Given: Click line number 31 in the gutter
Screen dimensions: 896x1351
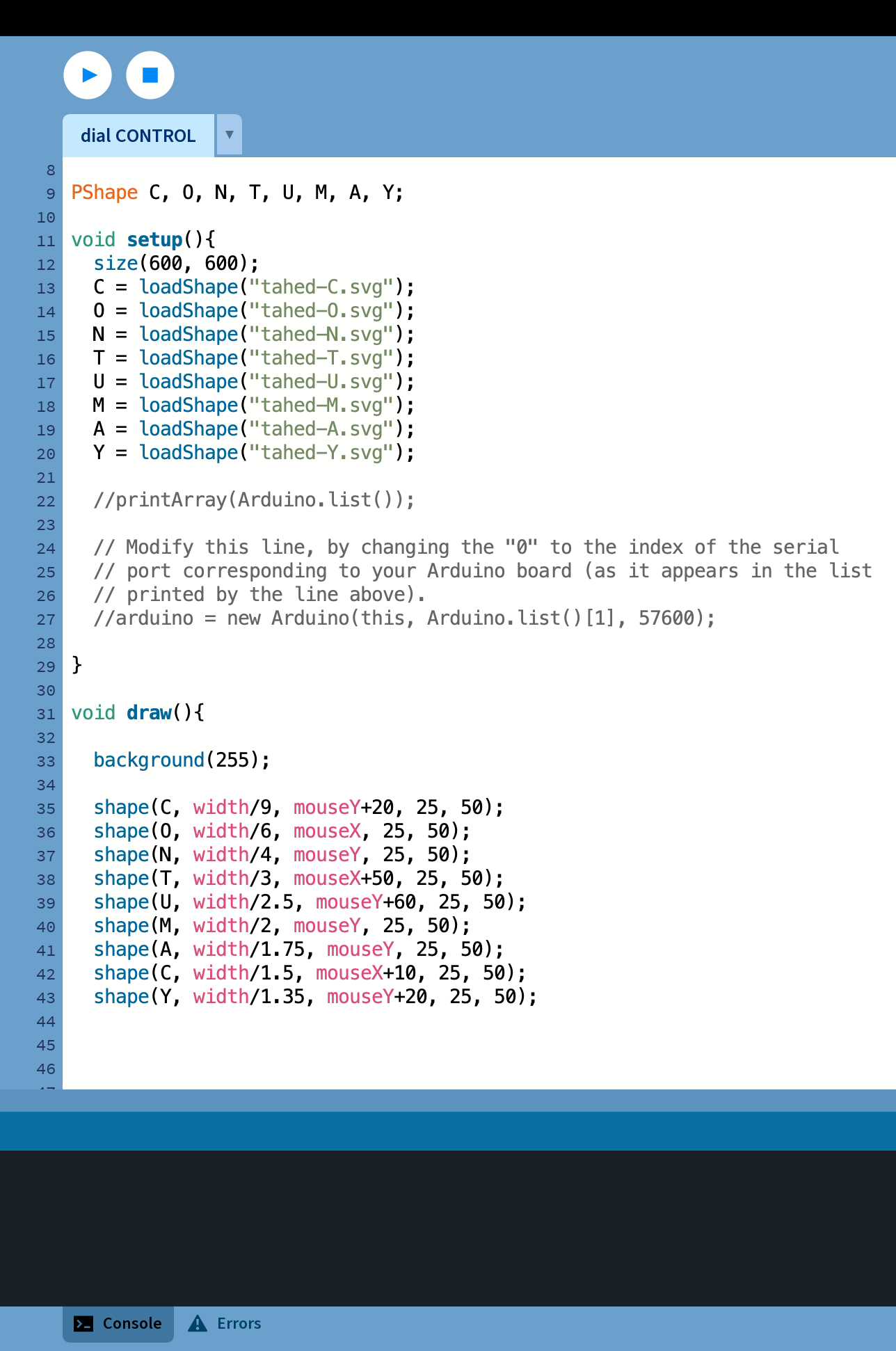Looking at the screenshot, I should pyautogui.click(x=46, y=714).
